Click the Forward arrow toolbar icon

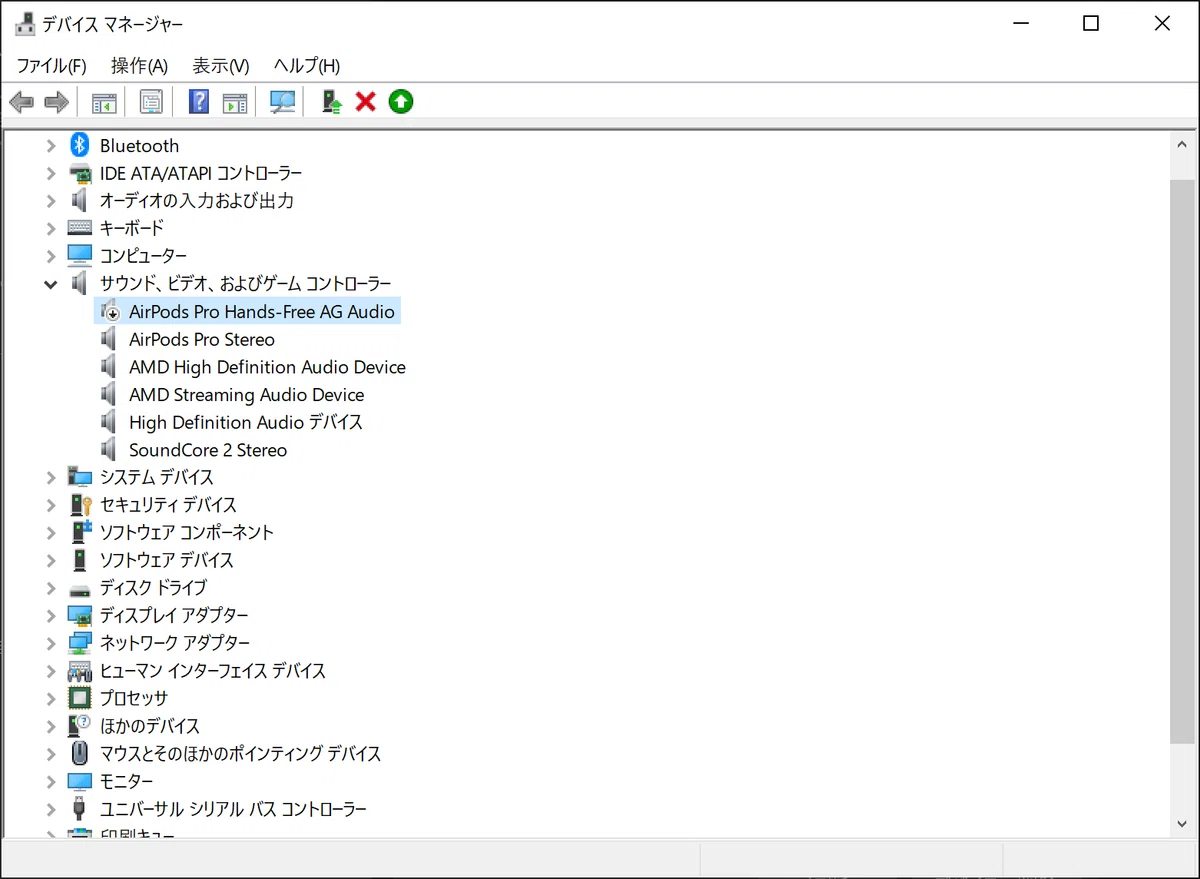57,102
